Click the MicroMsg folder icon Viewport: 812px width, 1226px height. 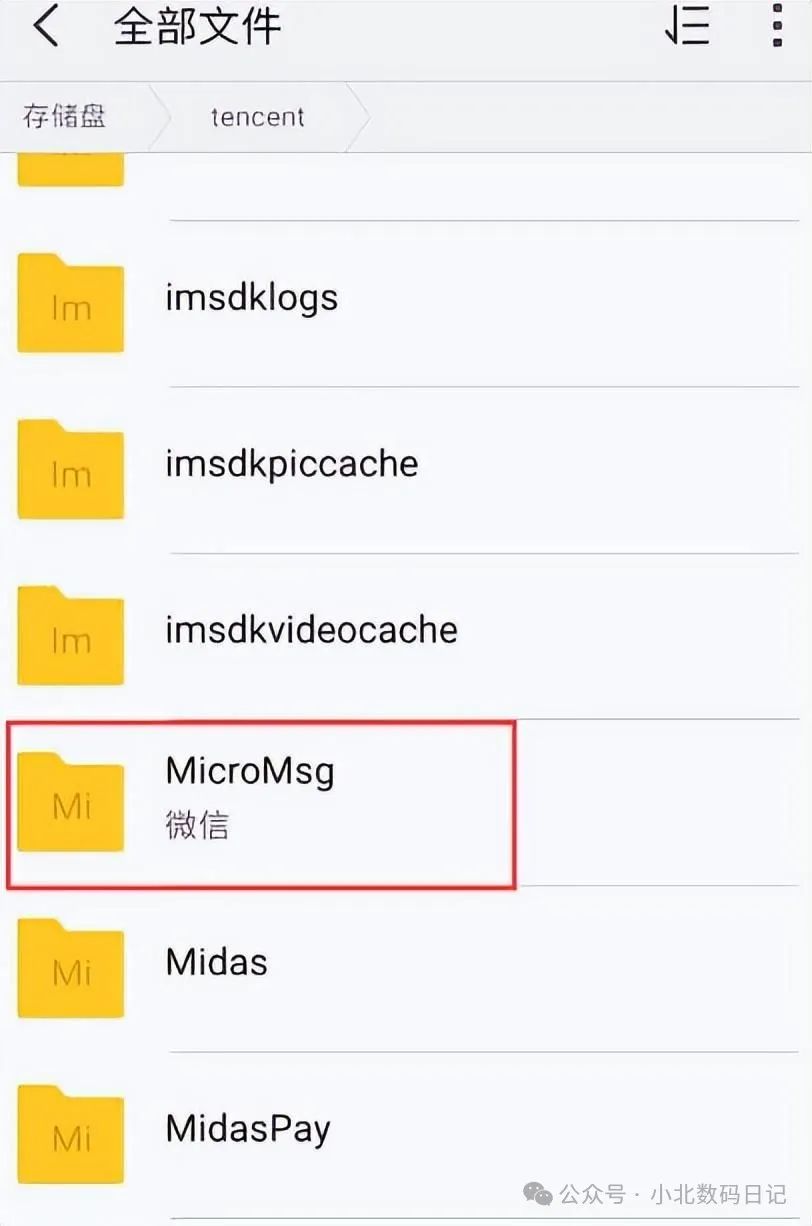(x=71, y=802)
